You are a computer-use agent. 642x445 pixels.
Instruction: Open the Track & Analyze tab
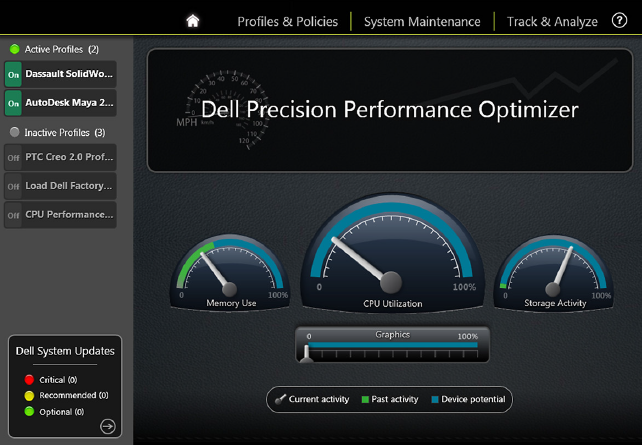pos(552,21)
